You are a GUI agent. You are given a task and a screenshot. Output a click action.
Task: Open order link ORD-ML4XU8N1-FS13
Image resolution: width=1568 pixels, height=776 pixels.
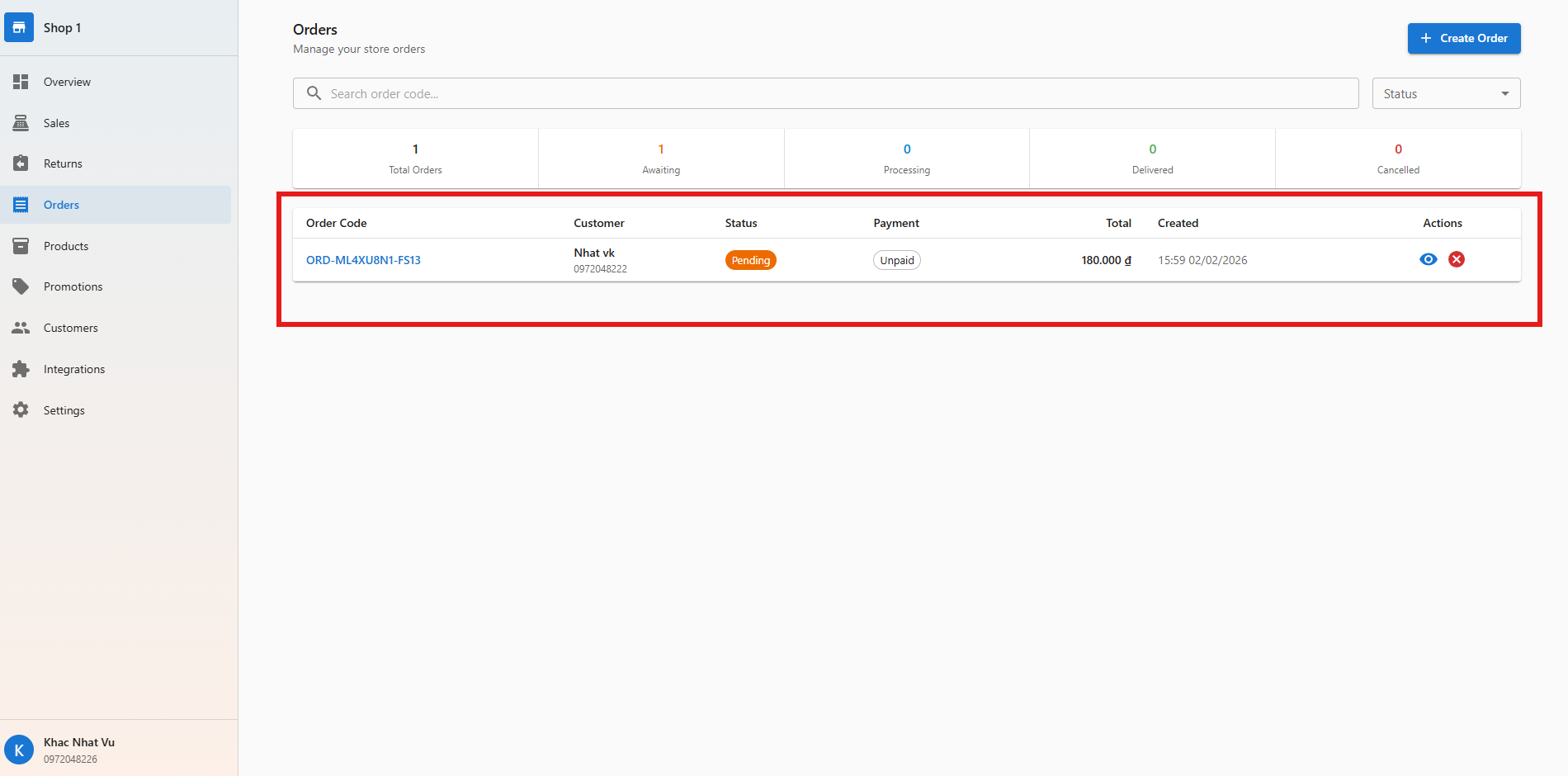[x=363, y=260]
